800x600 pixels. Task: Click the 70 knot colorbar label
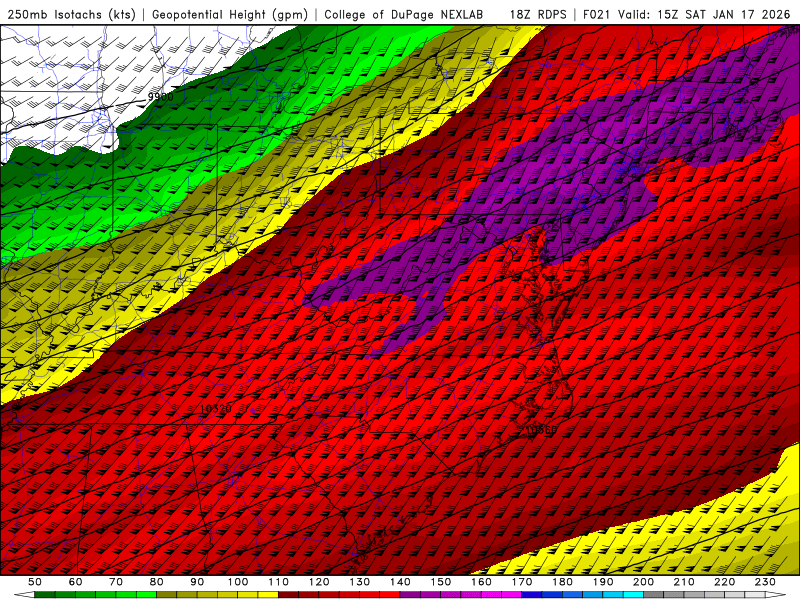[x=116, y=582]
